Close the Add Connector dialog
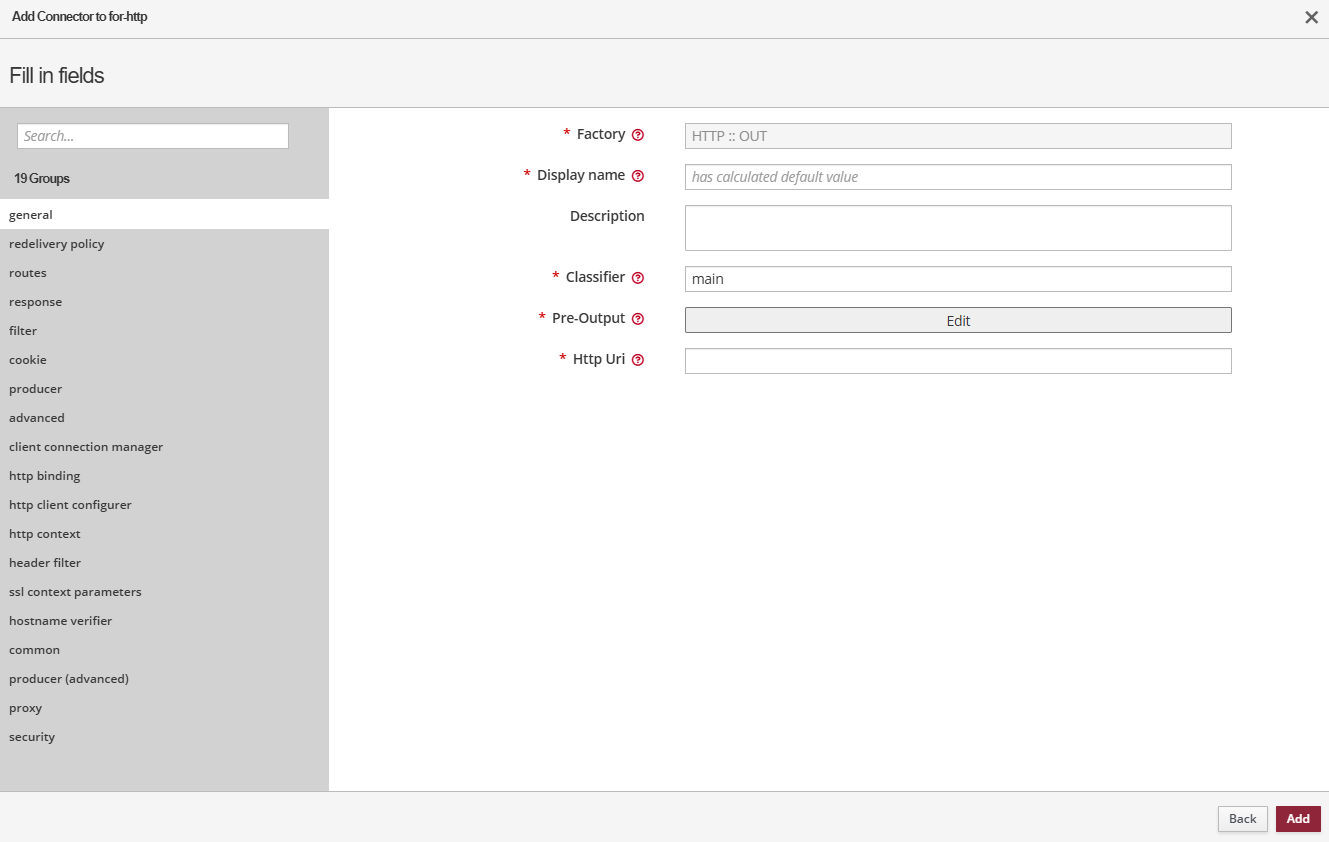This screenshot has height=842, width=1329. [x=1311, y=17]
